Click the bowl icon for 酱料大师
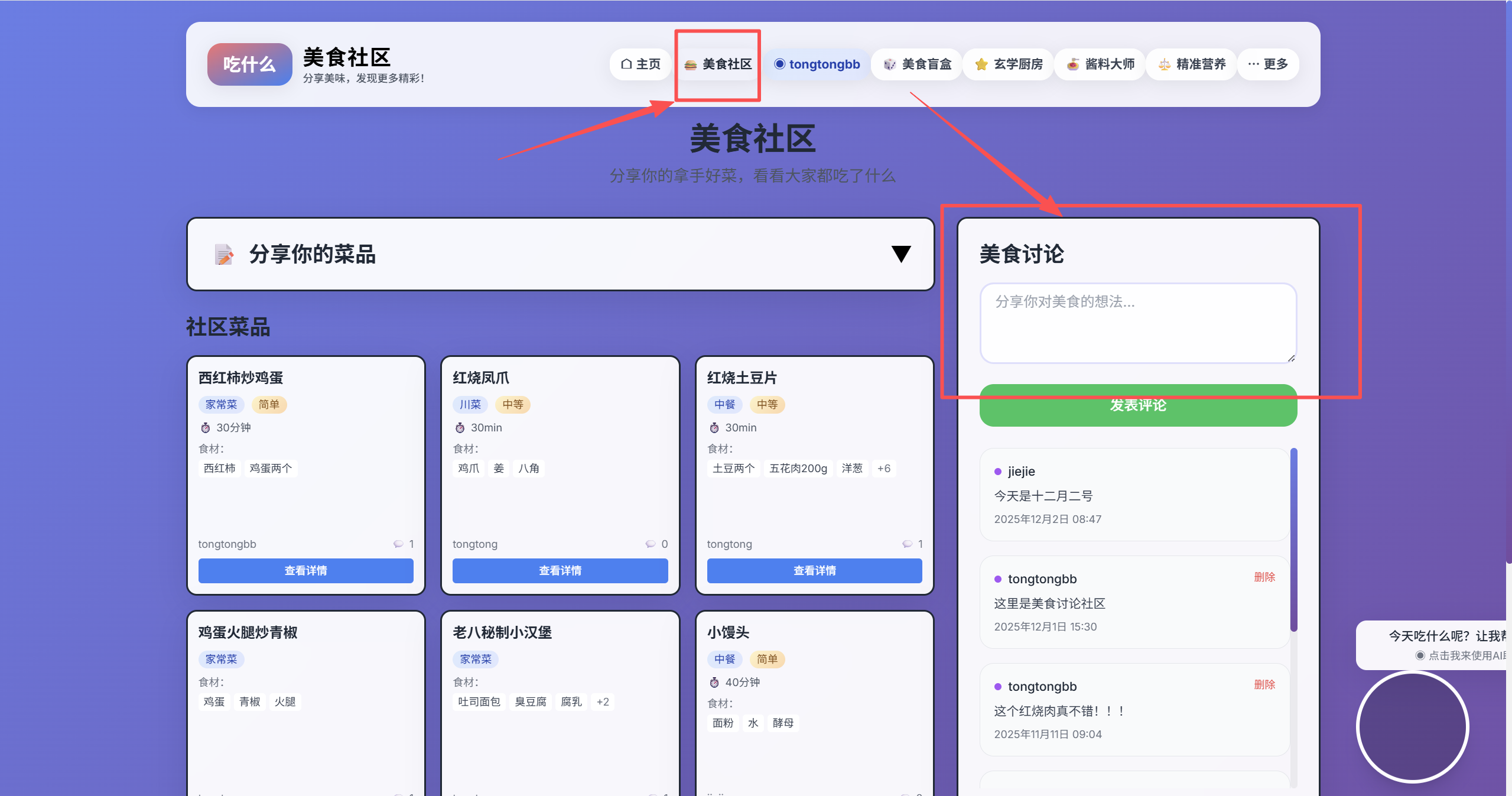This screenshot has width=1512, height=796. tap(1072, 64)
